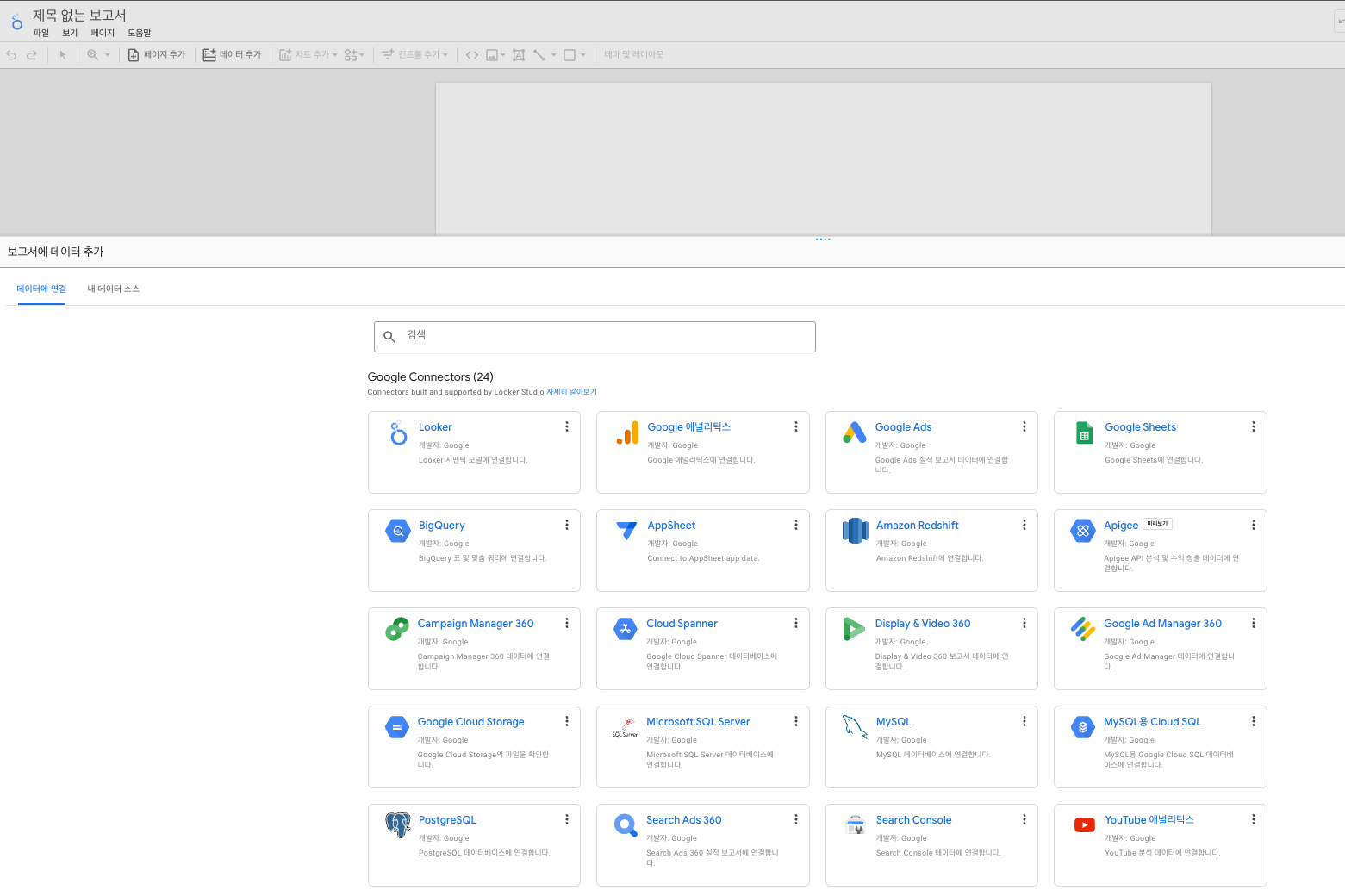Select the Display & Video 360 icon
1345x896 pixels.
(854, 629)
